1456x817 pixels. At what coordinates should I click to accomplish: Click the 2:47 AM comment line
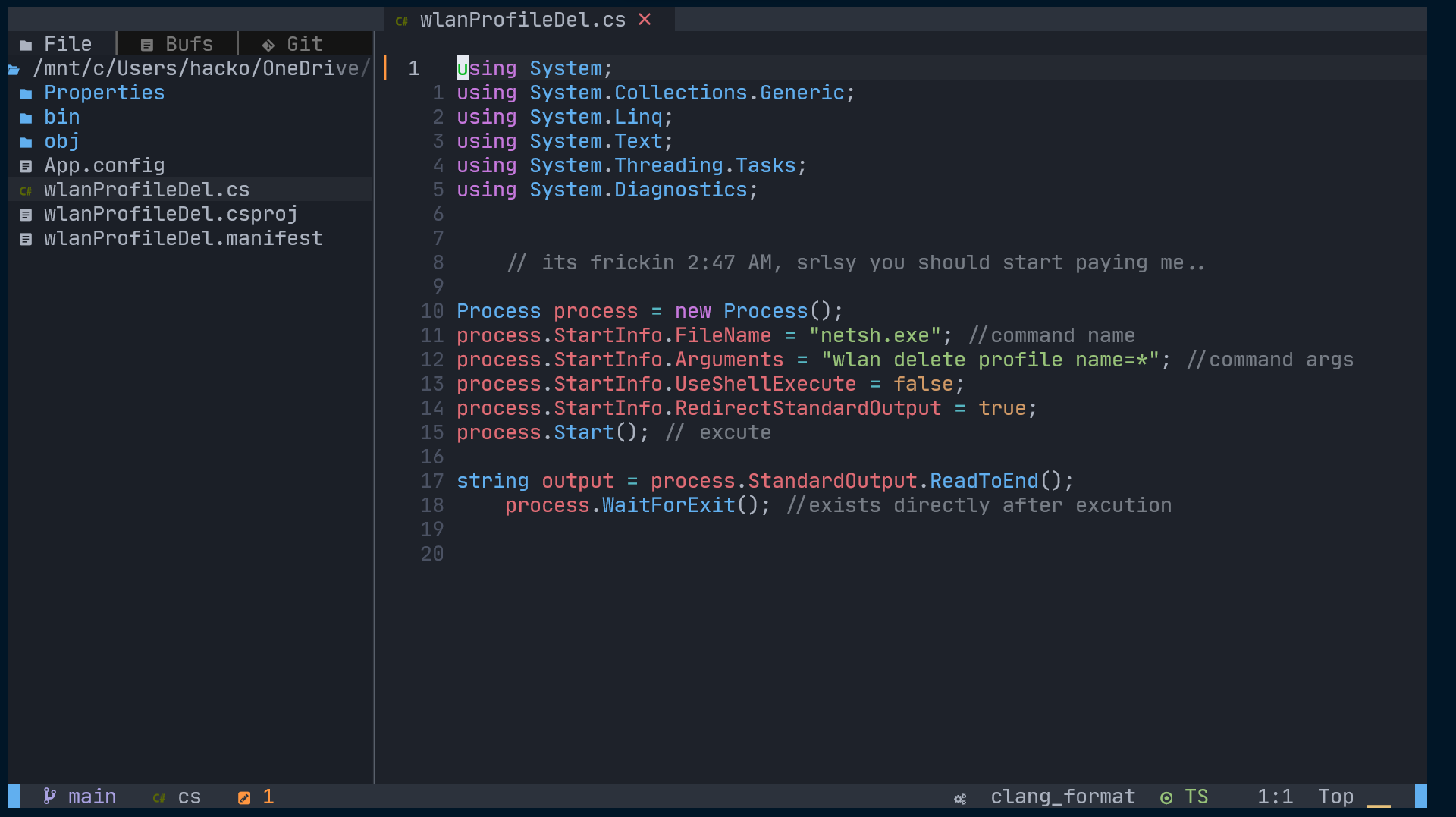tap(856, 262)
